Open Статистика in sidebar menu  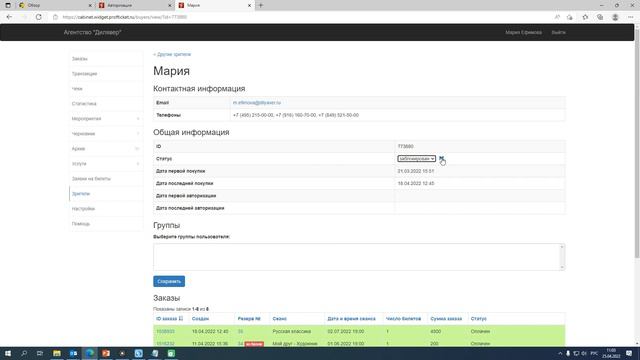click(x=106, y=104)
